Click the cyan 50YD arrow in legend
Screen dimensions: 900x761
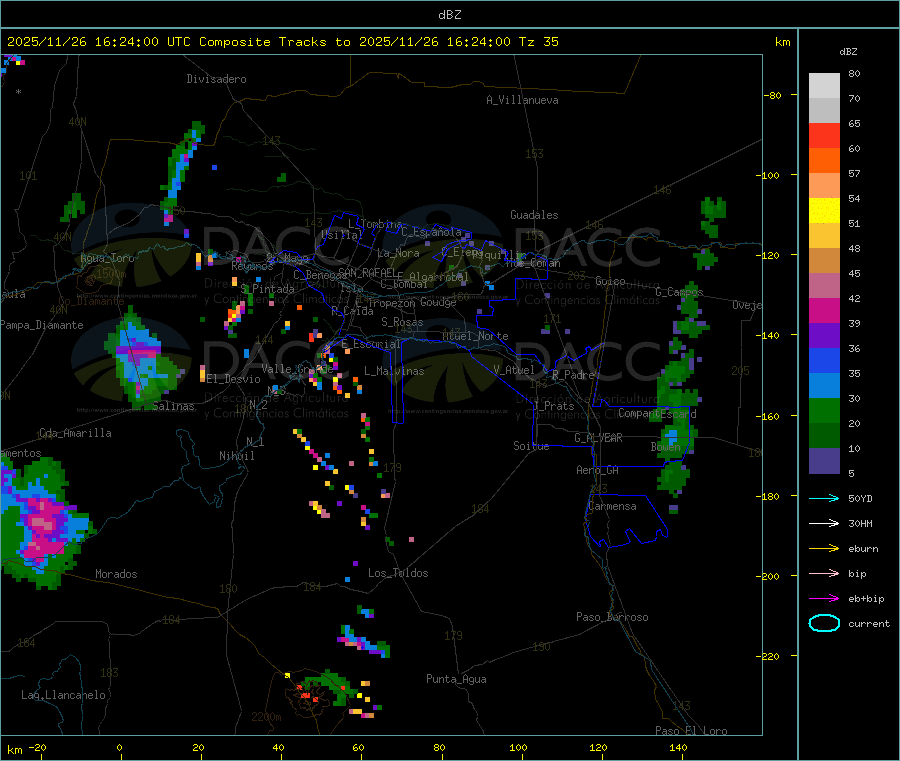click(x=824, y=498)
